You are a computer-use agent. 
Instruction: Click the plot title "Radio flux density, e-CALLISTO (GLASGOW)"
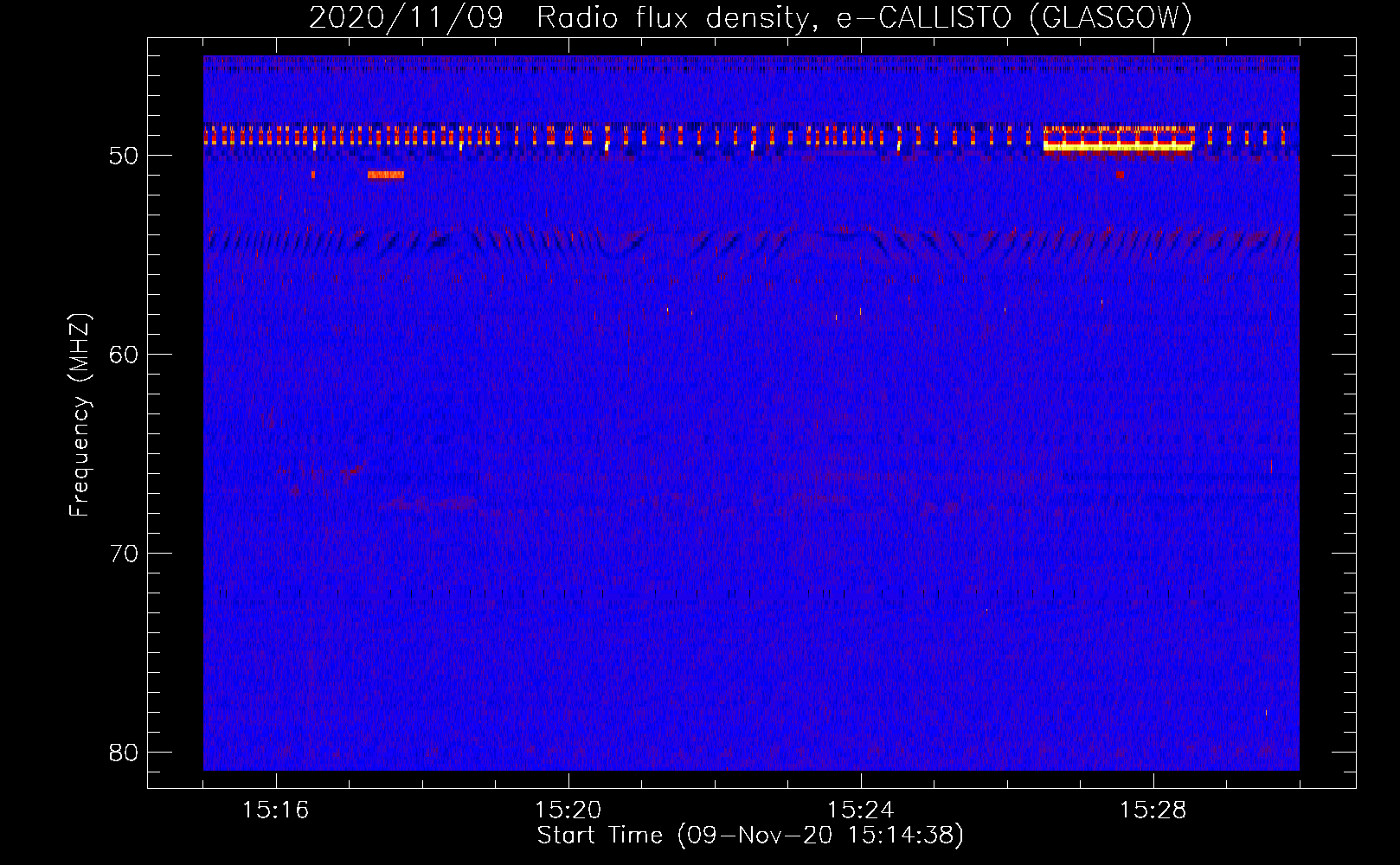click(x=864, y=17)
